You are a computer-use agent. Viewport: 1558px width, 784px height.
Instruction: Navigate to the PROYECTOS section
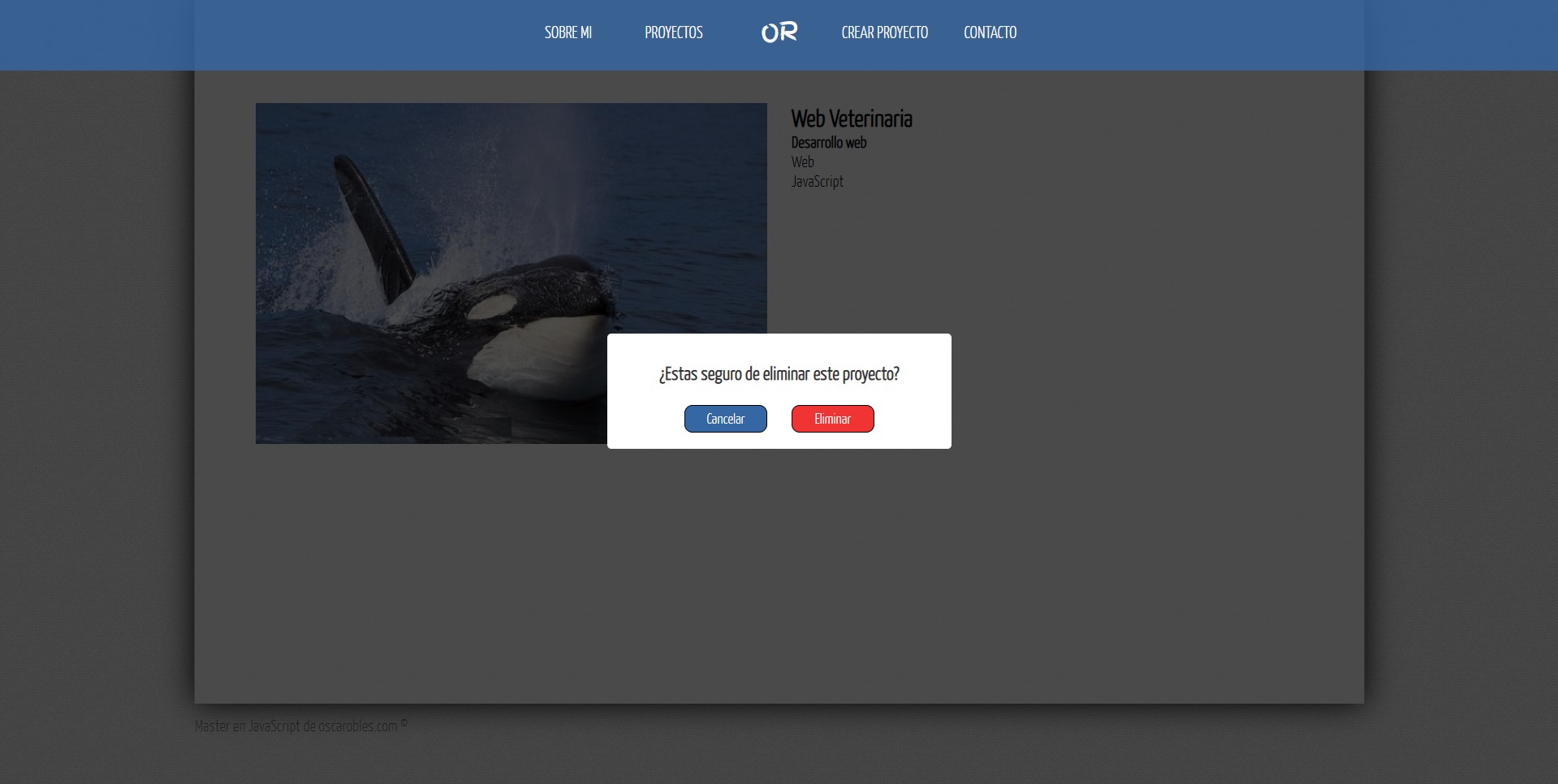[x=673, y=32]
